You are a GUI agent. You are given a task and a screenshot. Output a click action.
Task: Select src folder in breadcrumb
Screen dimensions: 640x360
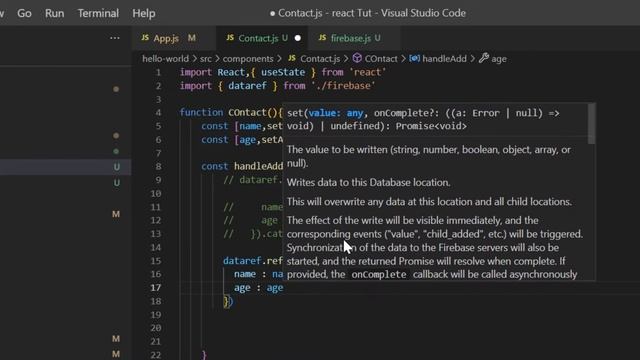(206, 58)
